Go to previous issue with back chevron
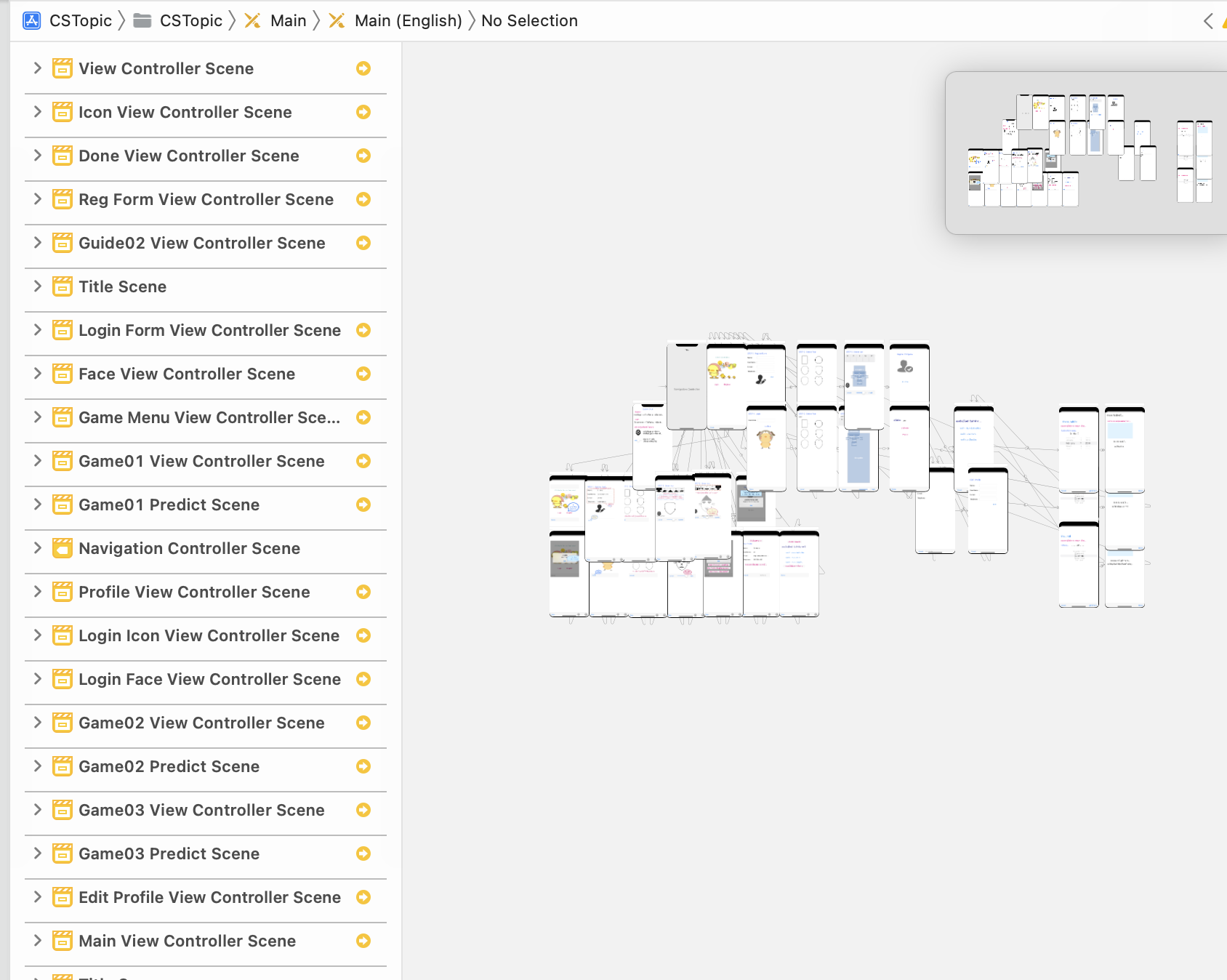1227x980 pixels. [1208, 21]
